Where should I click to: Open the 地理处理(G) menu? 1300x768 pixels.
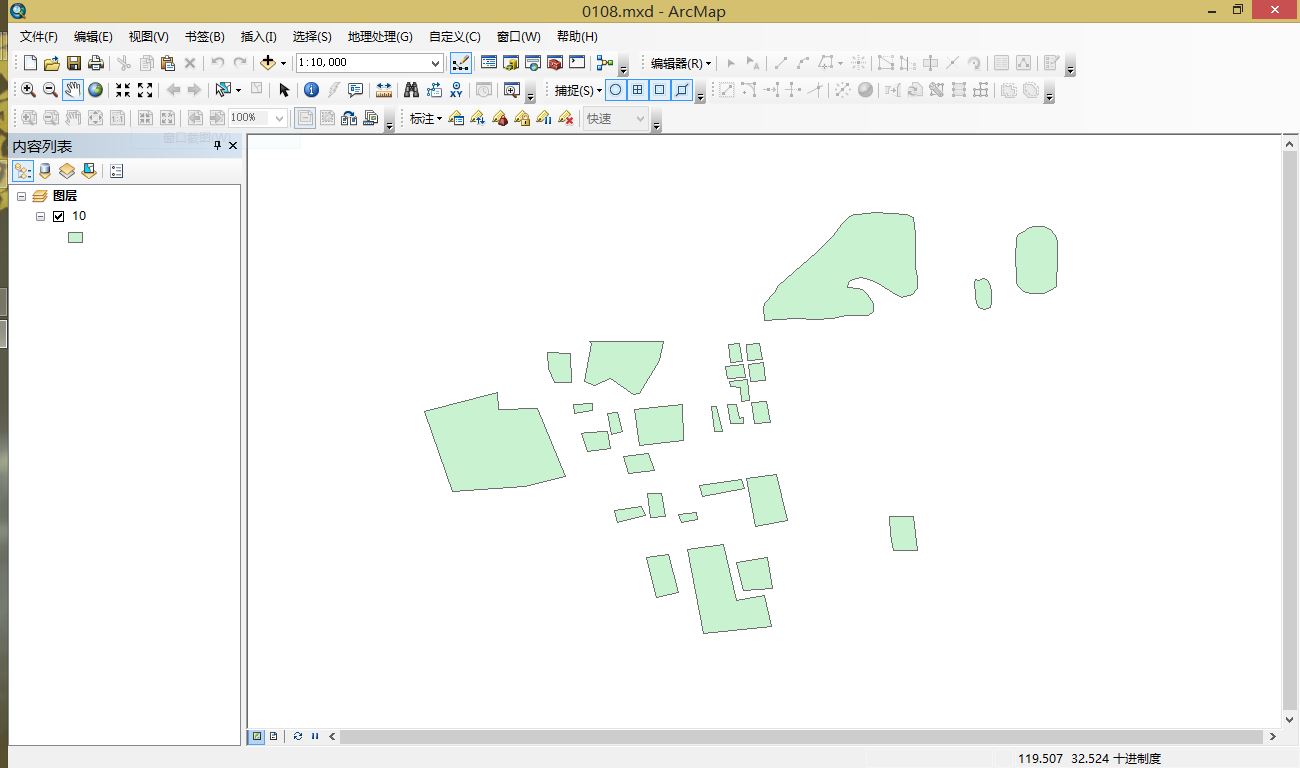click(x=381, y=36)
